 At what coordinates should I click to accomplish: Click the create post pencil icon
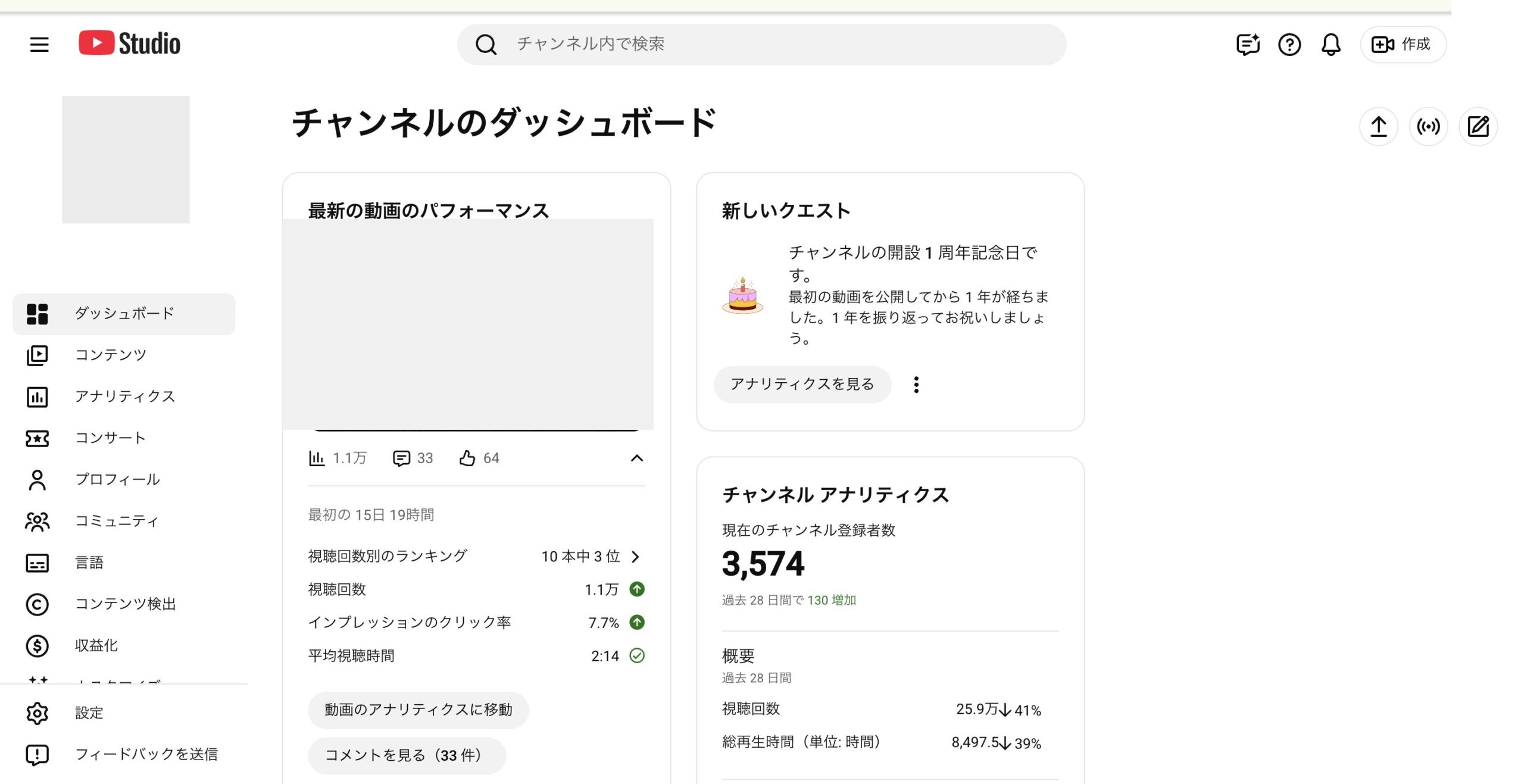tap(1478, 126)
